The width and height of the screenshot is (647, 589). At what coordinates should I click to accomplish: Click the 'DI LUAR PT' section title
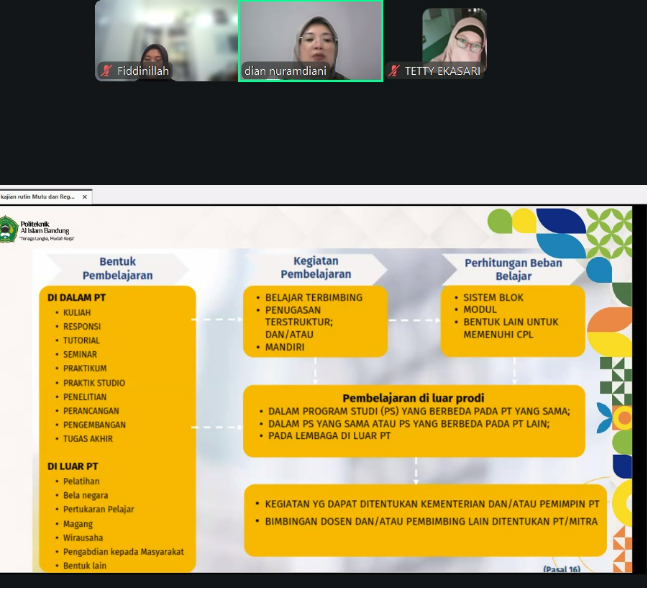[x=73, y=466]
